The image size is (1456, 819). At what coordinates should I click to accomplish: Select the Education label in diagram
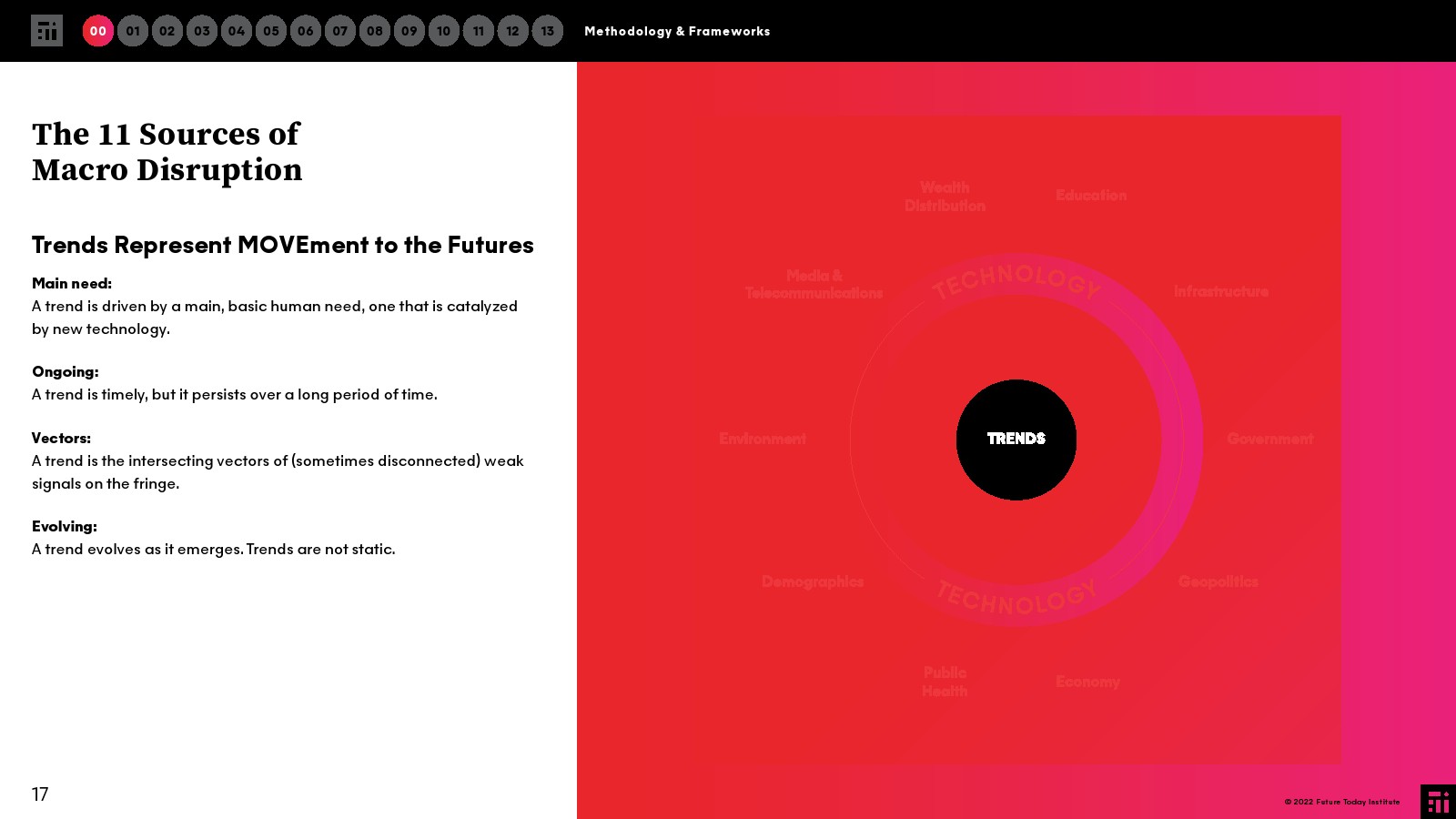1091,196
